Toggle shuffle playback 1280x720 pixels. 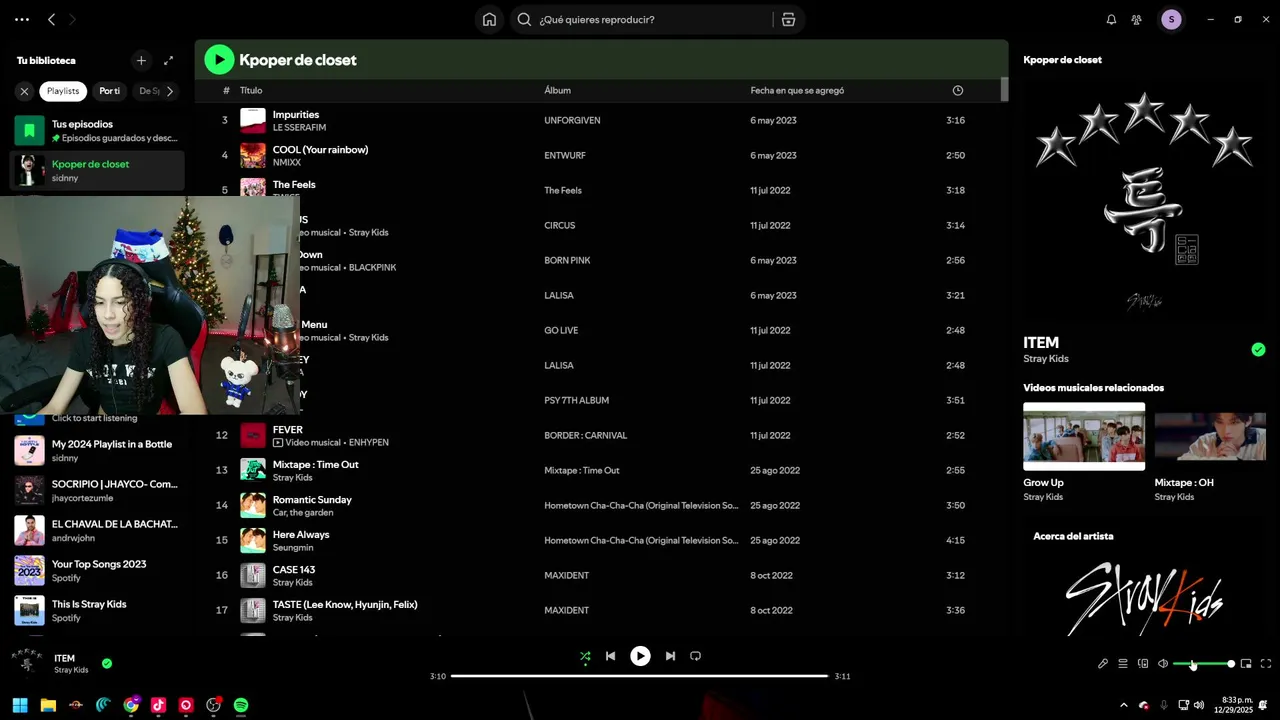tap(585, 656)
